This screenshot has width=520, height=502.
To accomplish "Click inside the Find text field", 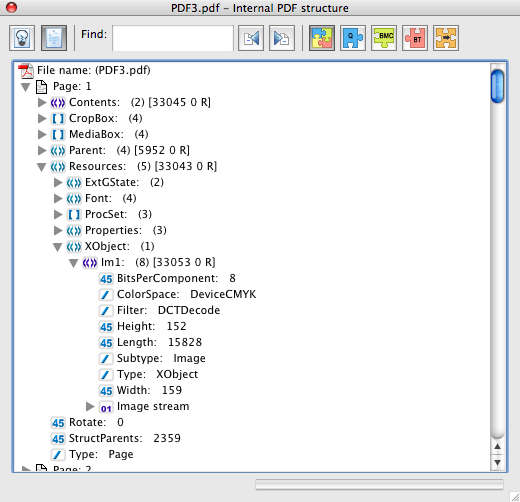I will pos(173,38).
